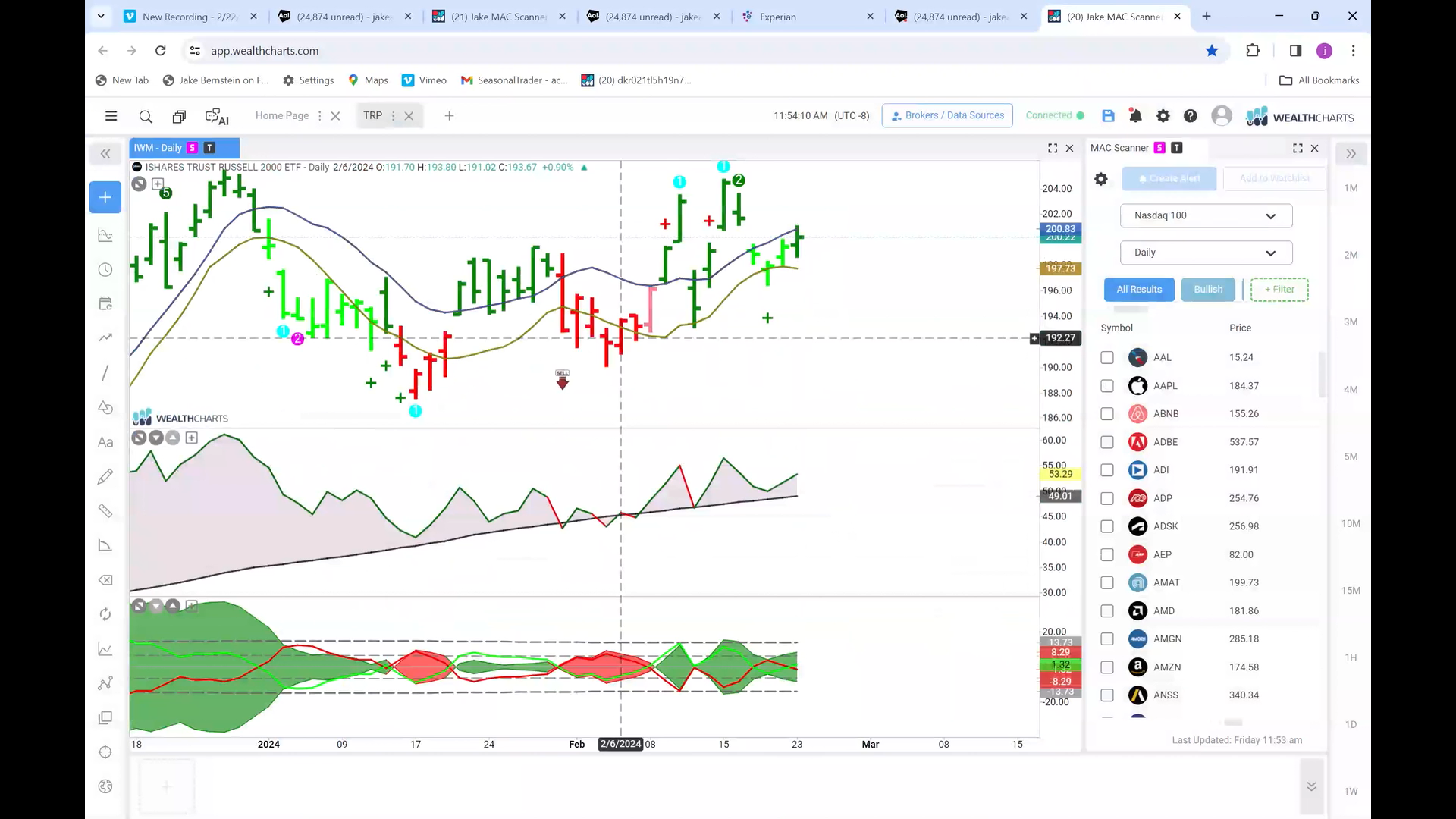Open MAC Scanner settings gear

tap(1101, 179)
